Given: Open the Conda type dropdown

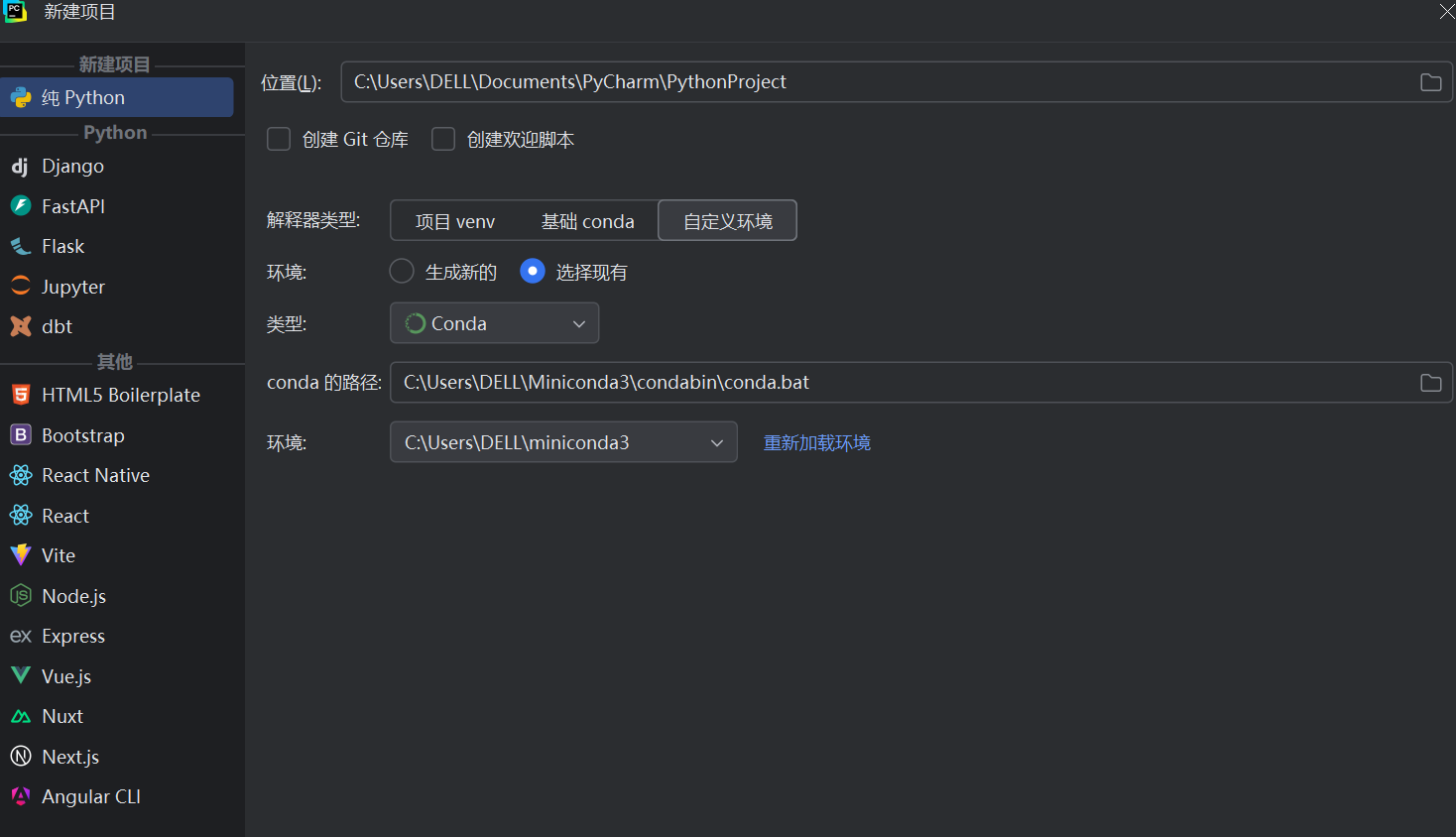Looking at the screenshot, I should pyautogui.click(x=494, y=323).
